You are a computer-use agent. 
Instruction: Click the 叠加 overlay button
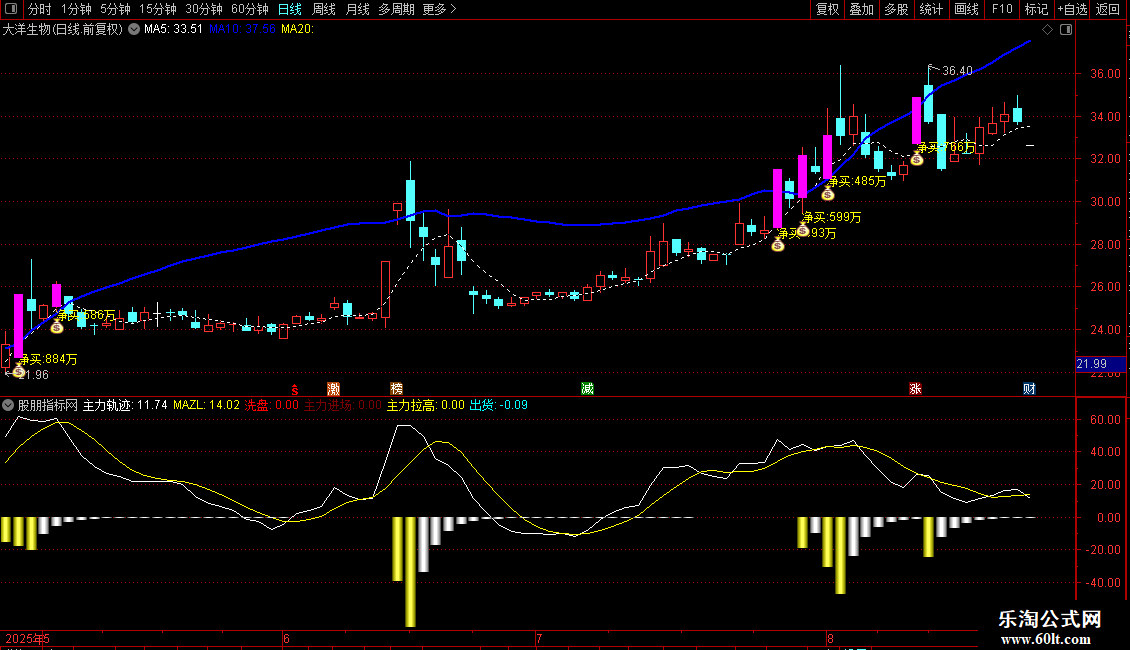pos(862,9)
